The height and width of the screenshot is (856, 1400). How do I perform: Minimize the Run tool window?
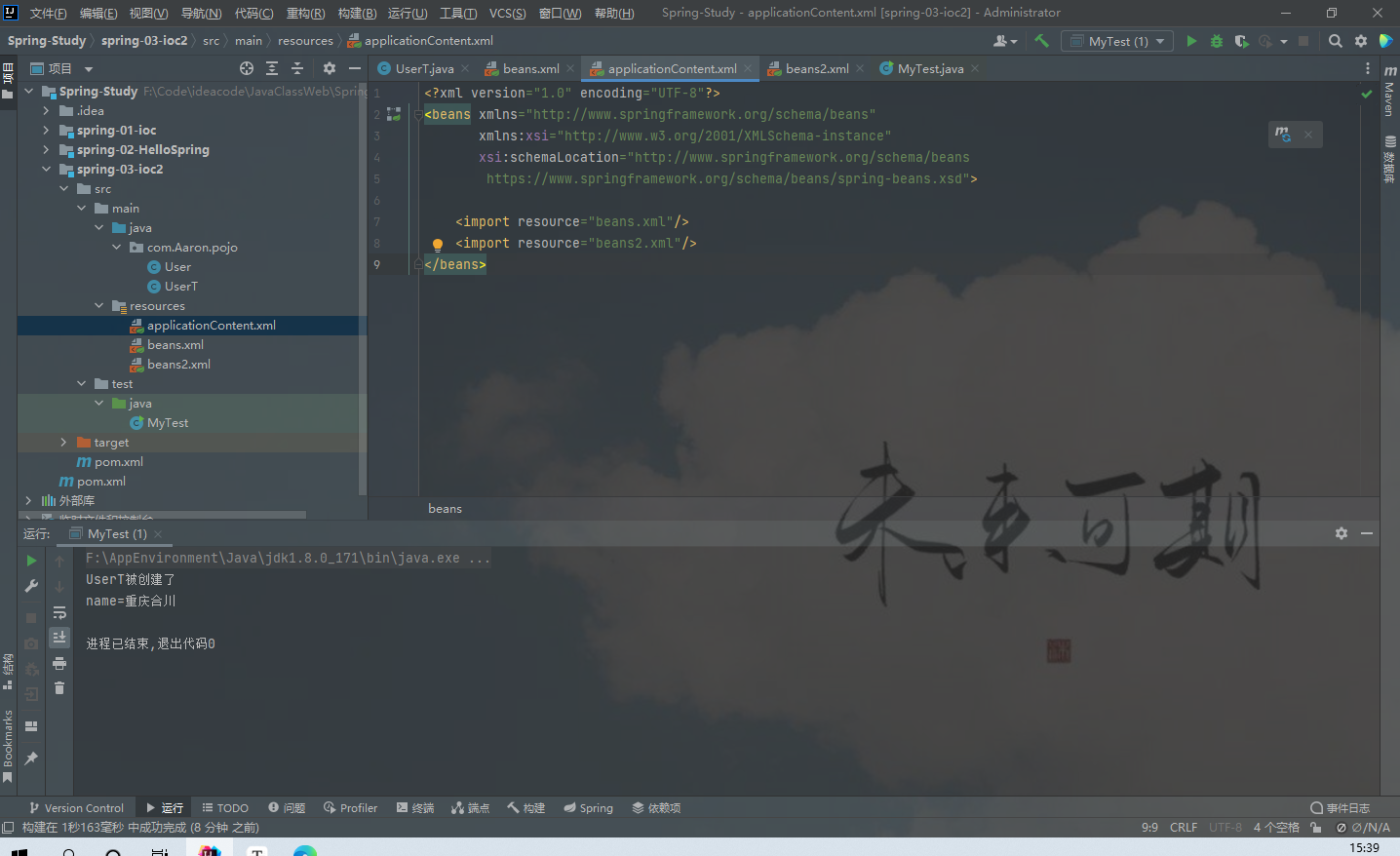coord(1367,533)
